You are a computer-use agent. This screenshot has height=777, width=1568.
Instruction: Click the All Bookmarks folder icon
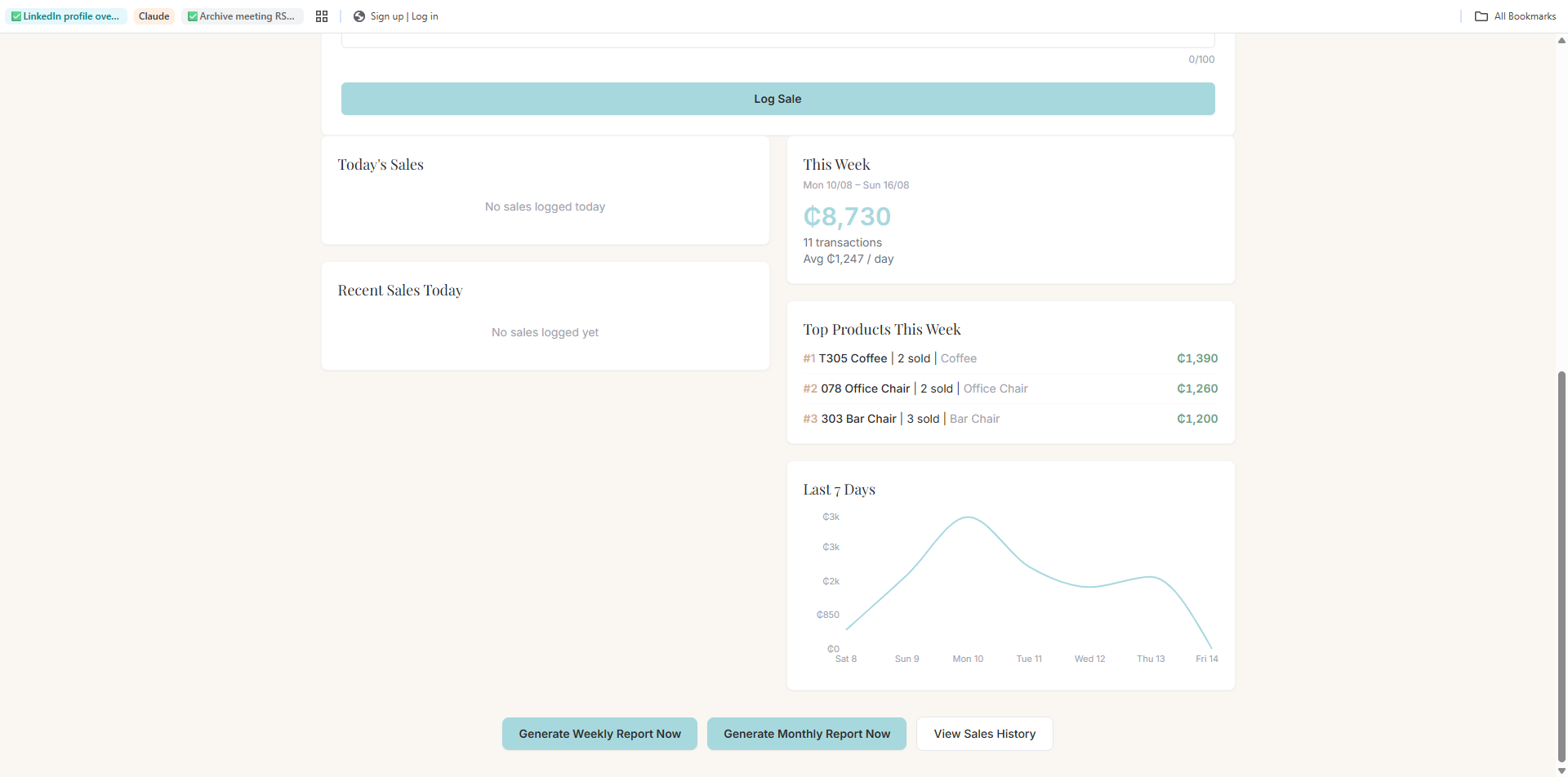coord(1481,16)
